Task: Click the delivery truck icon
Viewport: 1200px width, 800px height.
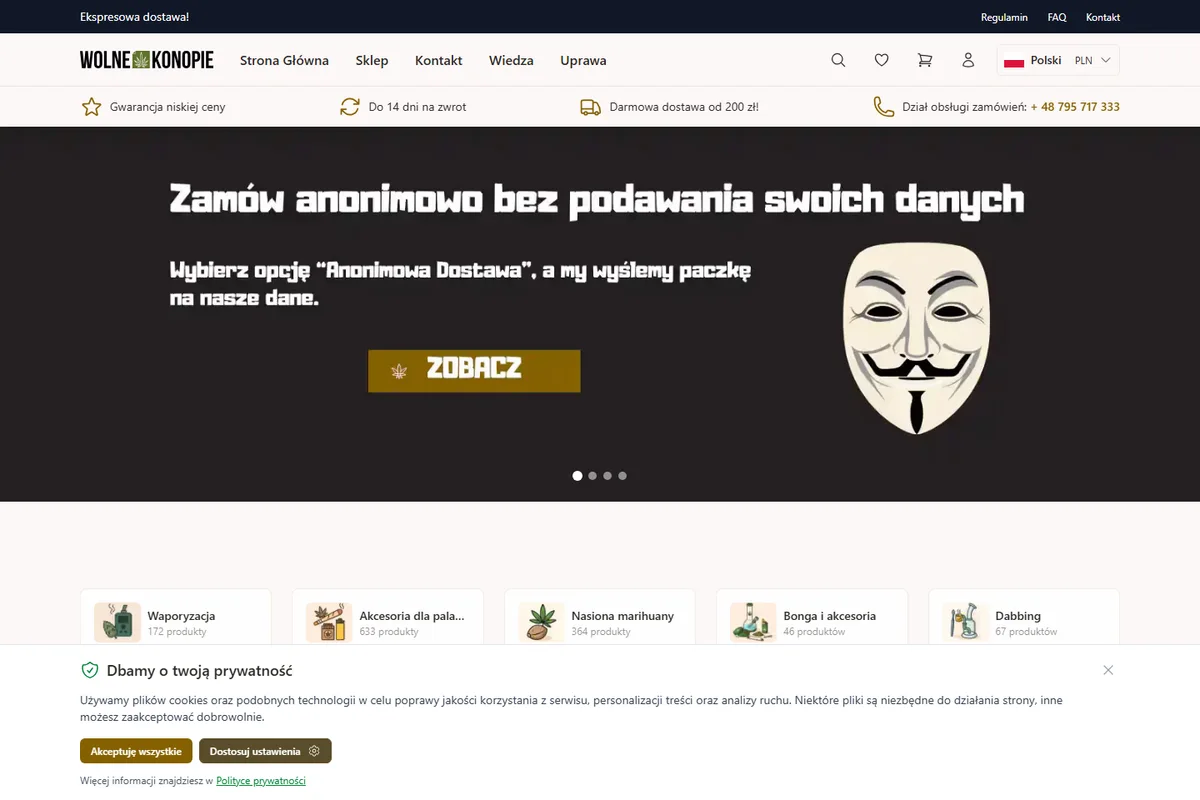Action: pos(590,107)
